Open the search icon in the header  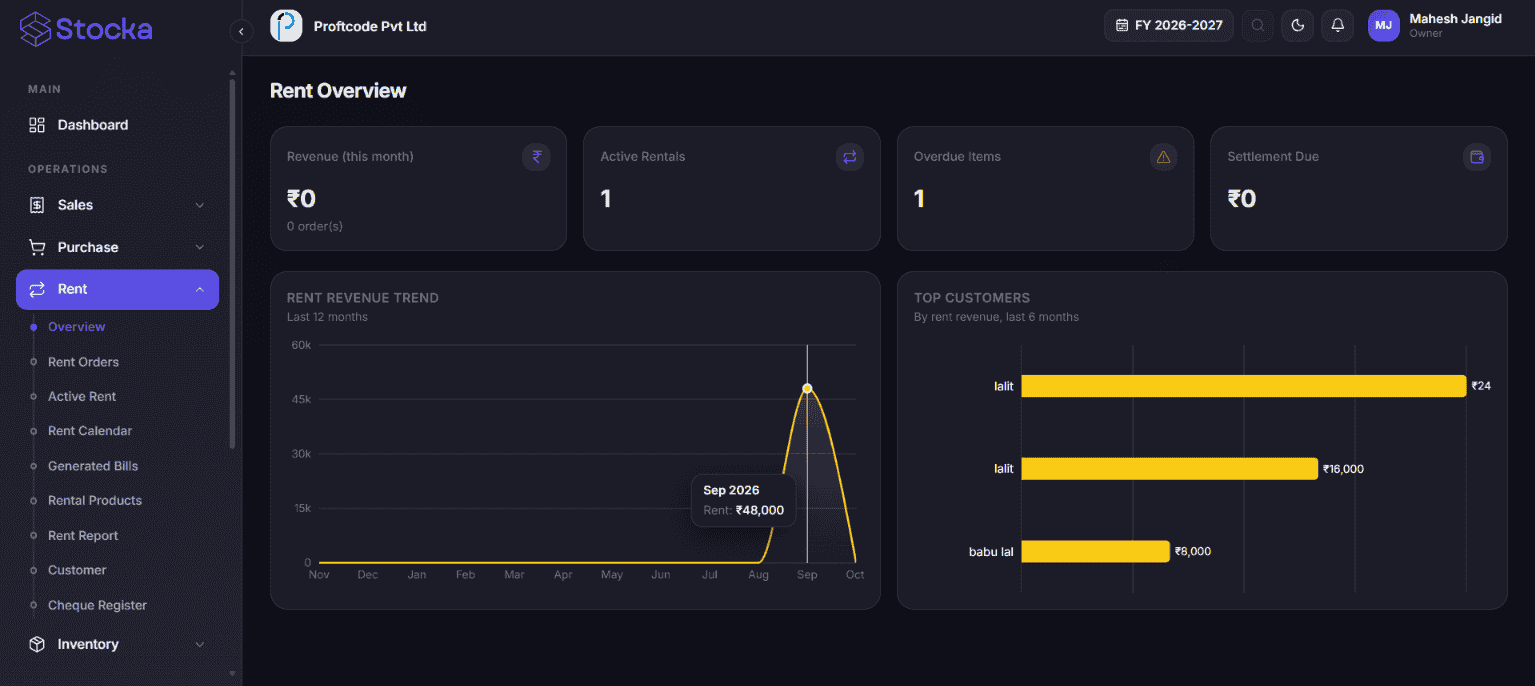click(1258, 26)
